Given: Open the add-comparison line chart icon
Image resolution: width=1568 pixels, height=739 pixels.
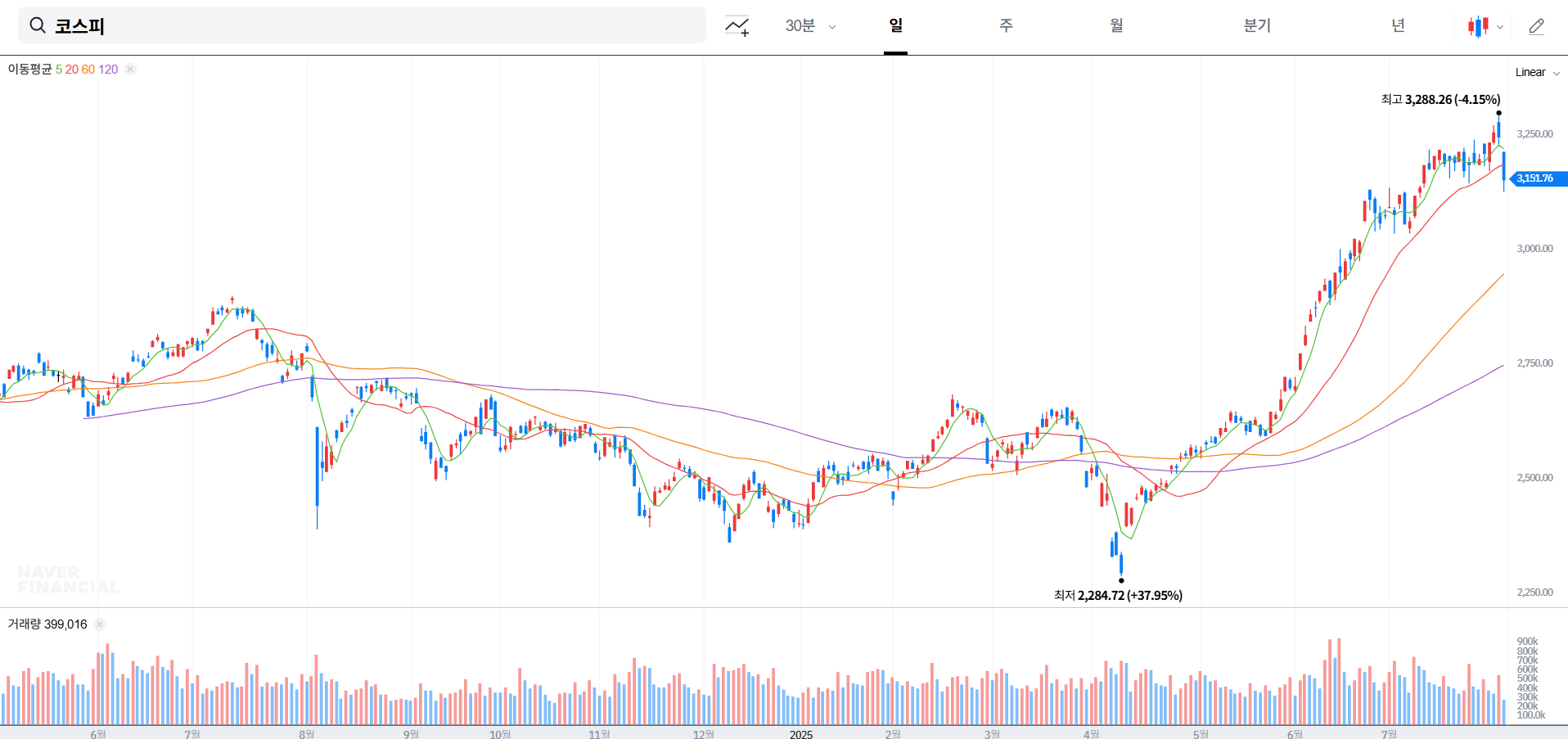Looking at the screenshot, I should (x=737, y=26).
